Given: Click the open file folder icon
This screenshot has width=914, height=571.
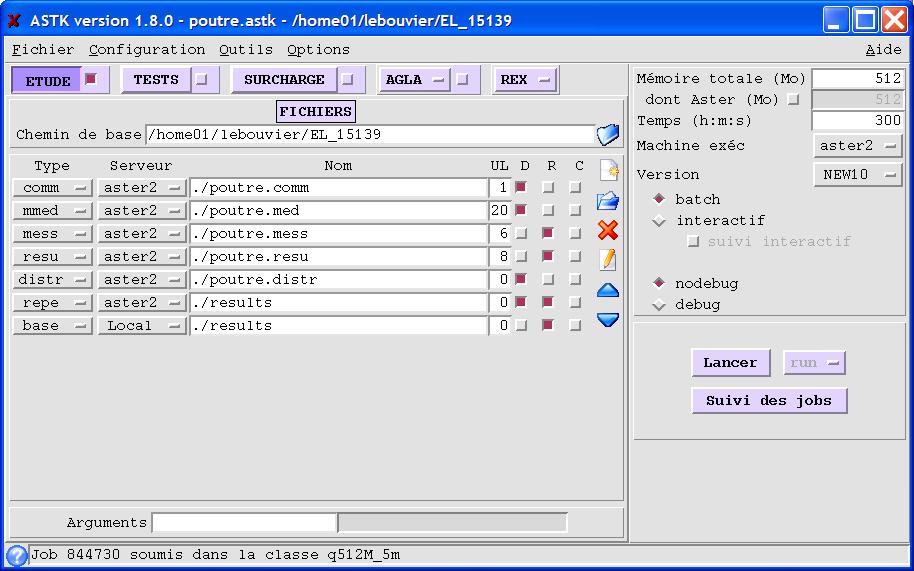Looking at the screenshot, I should (x=607, y=201).
